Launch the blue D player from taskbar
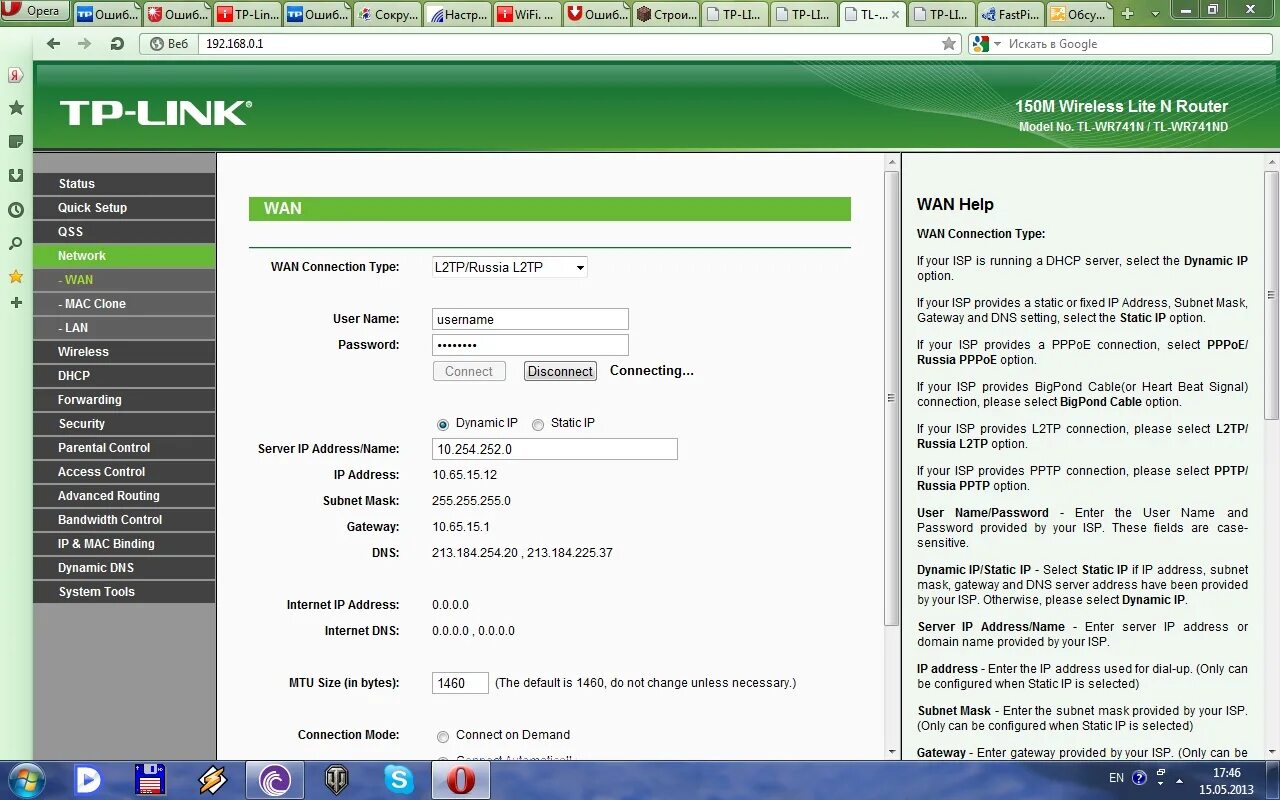Screen dimensions: 1280x800 pyautogui.click(x=88, y=779)
